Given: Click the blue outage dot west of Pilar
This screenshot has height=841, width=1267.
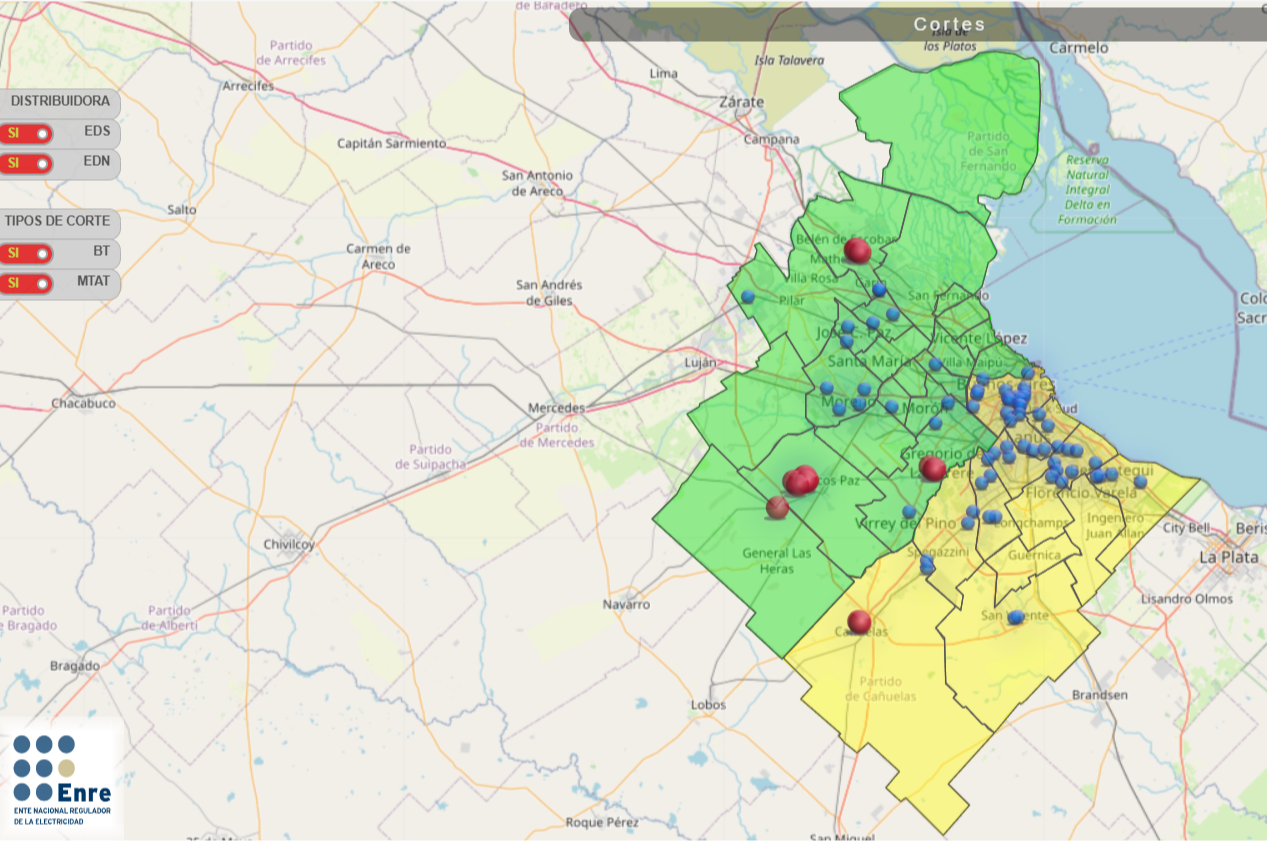Looking at the screenshot, I should (x=747, y=296).
